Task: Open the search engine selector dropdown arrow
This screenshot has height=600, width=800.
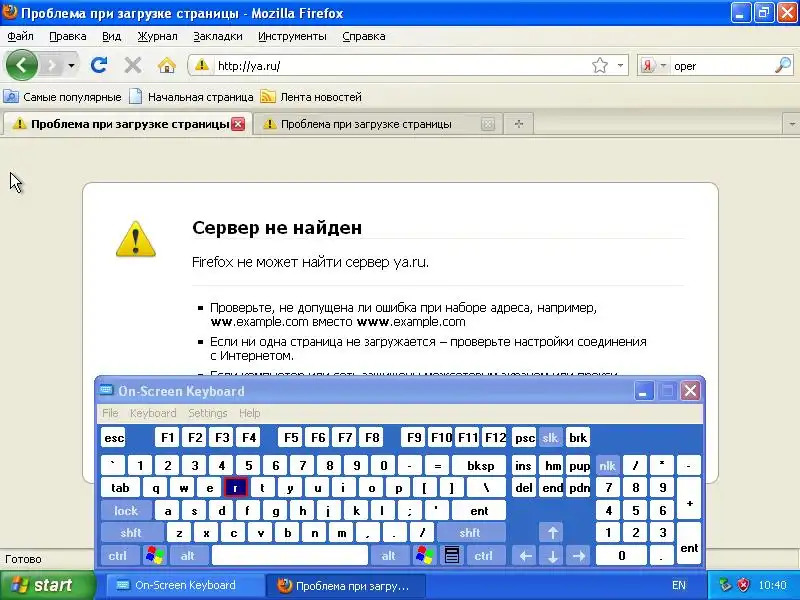Action: pos(663,65)
